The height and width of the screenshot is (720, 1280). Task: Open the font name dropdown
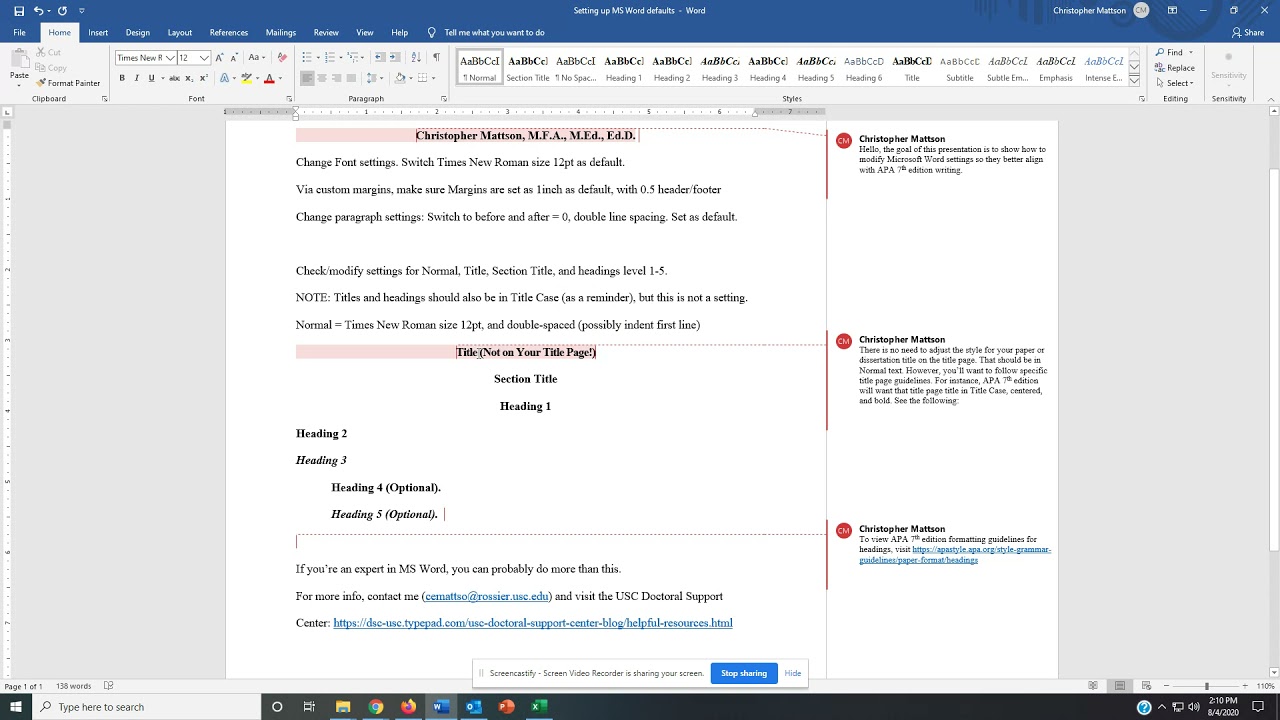[x=171, y=58]
